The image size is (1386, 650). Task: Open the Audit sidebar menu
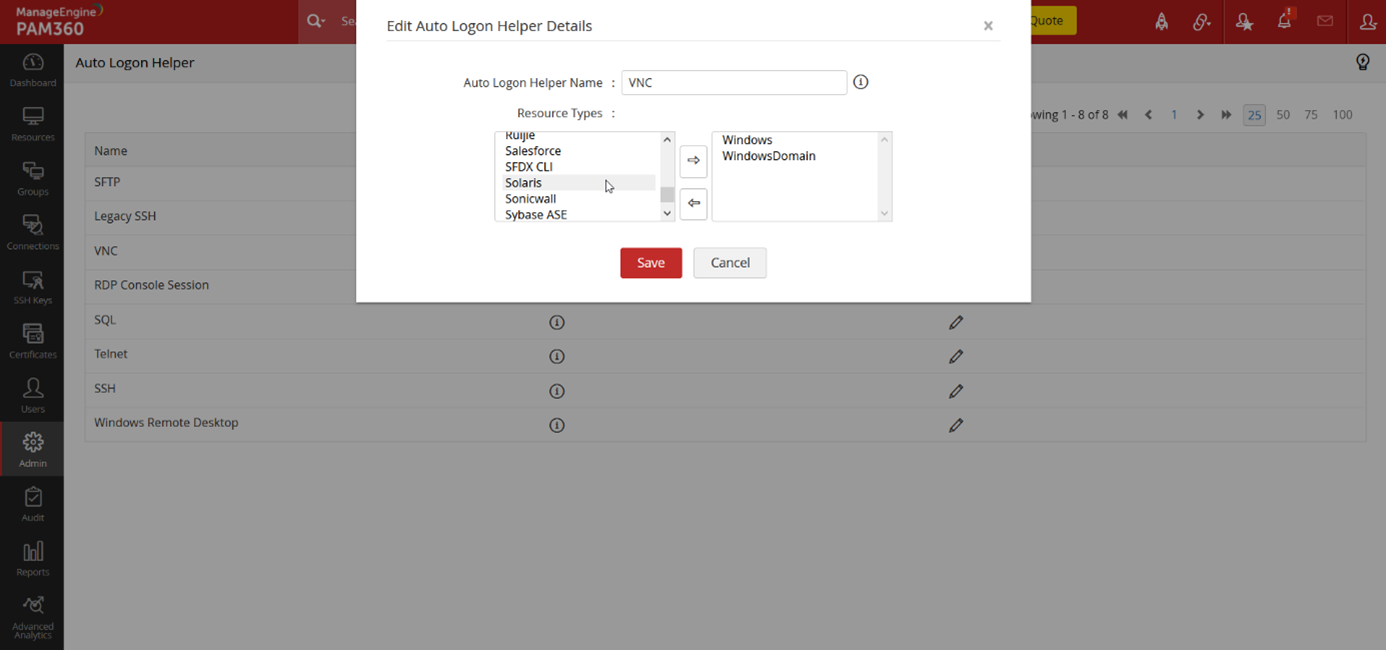32,504
